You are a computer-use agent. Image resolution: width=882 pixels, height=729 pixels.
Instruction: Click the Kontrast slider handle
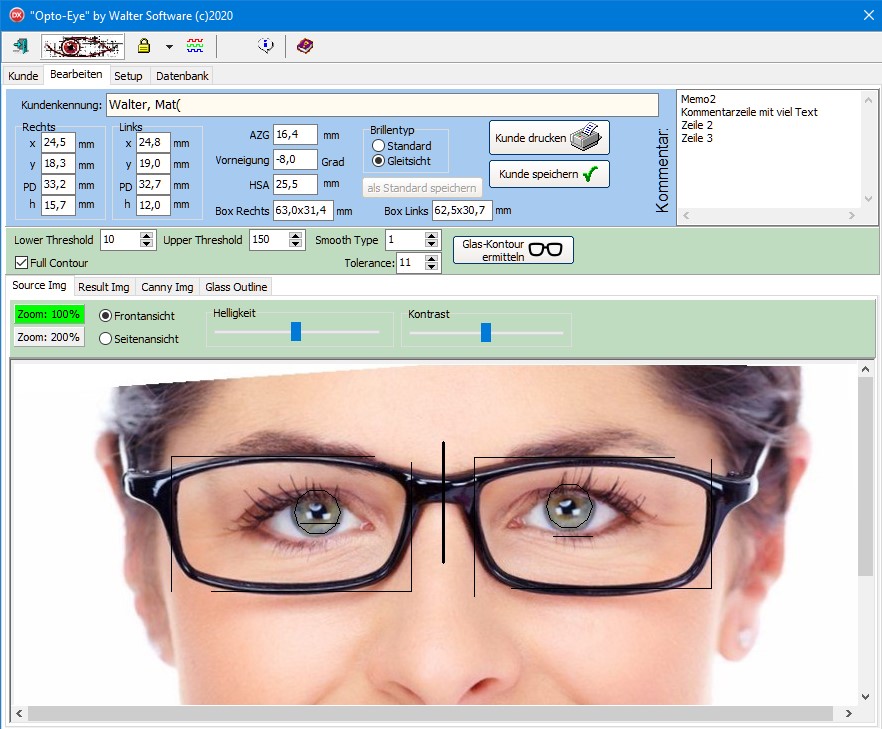click(x=486, y=332)
